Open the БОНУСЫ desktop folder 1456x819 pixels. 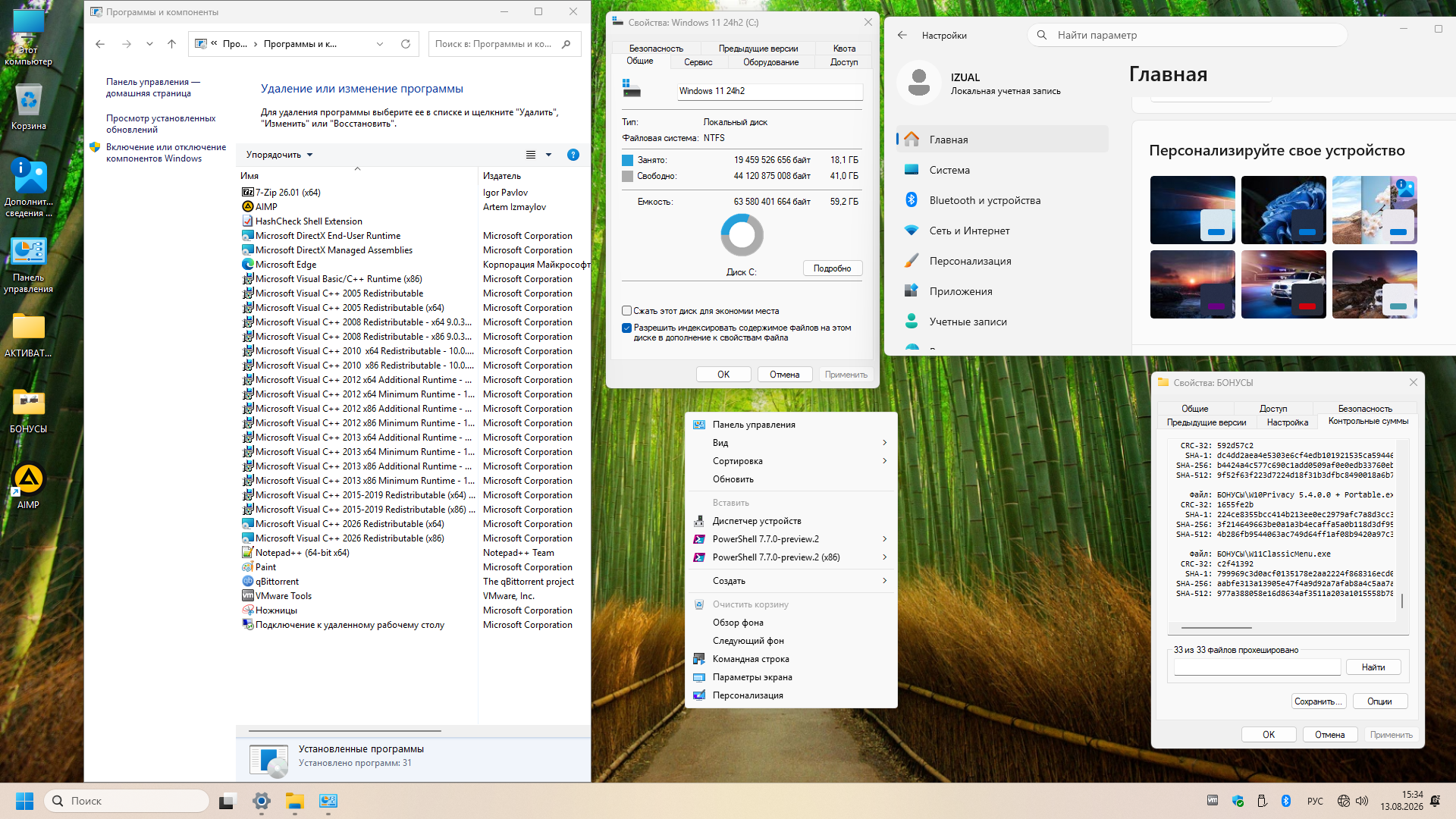pos(29,410)
